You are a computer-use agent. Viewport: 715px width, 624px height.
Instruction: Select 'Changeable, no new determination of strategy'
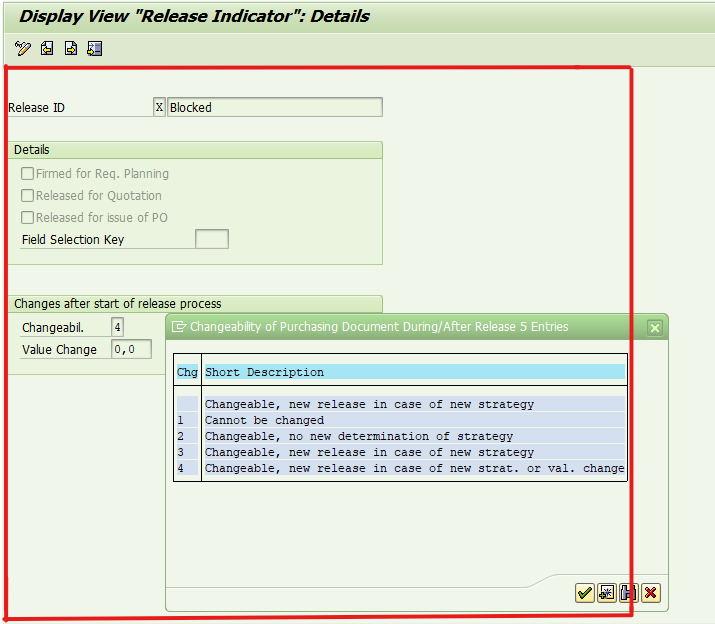[x=358, y=437]
